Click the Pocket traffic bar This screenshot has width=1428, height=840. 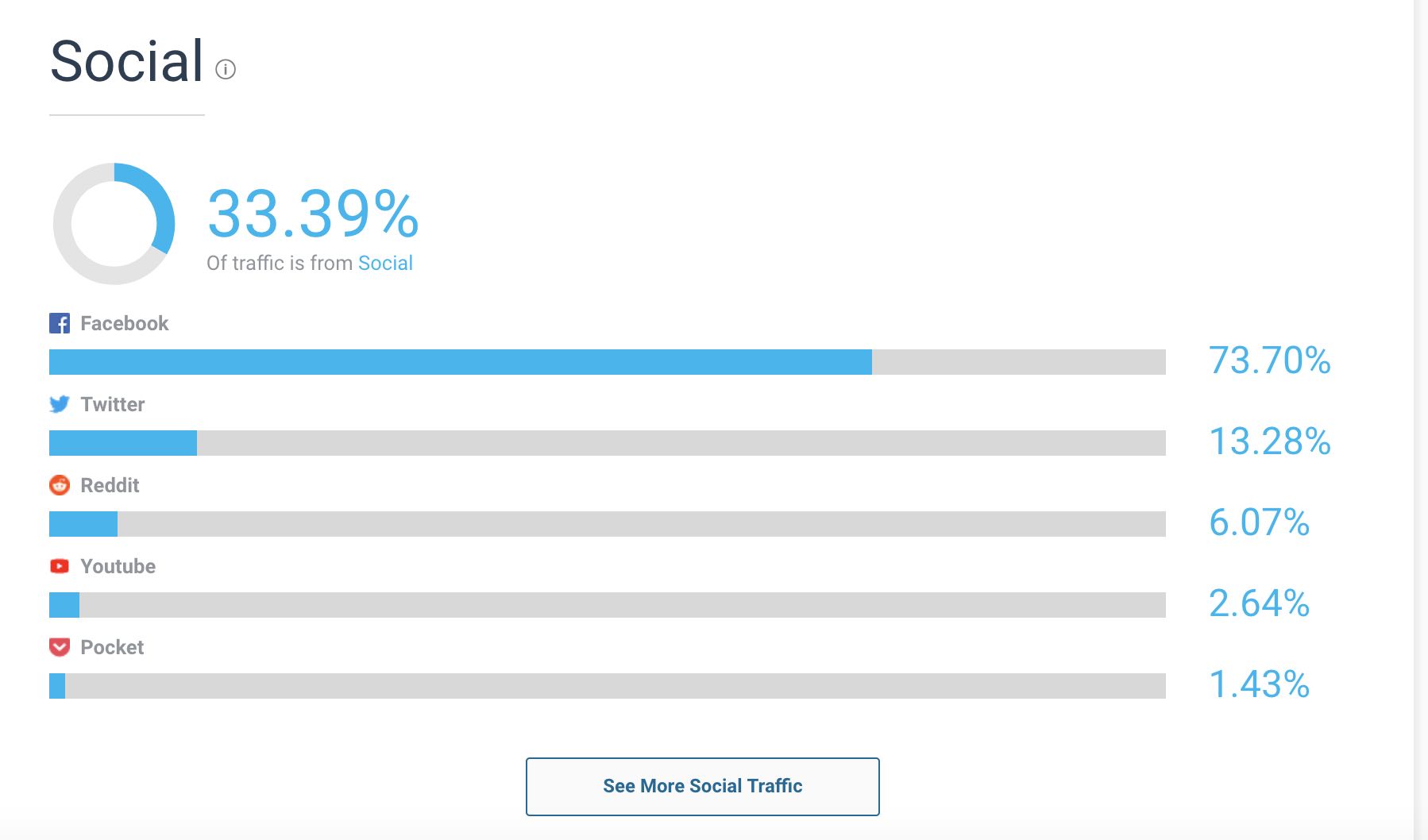tap(607, 686)
